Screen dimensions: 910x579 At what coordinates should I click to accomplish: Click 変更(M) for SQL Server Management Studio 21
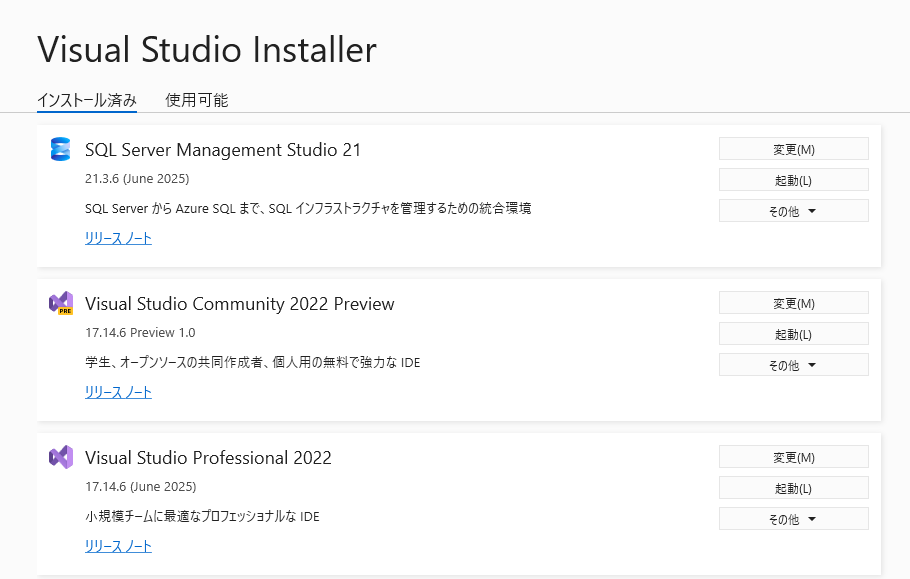click(x=793, y=149)
